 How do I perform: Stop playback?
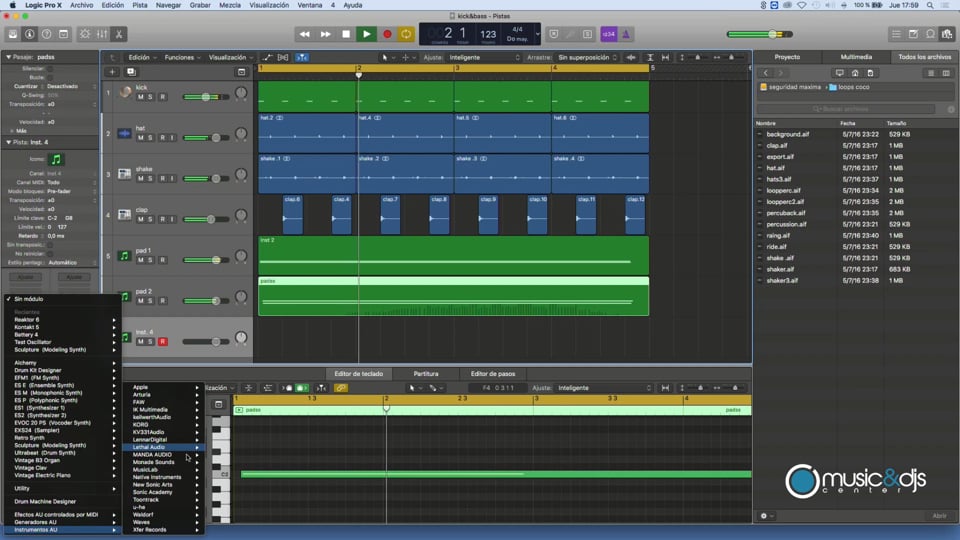[x=346, y=34]
